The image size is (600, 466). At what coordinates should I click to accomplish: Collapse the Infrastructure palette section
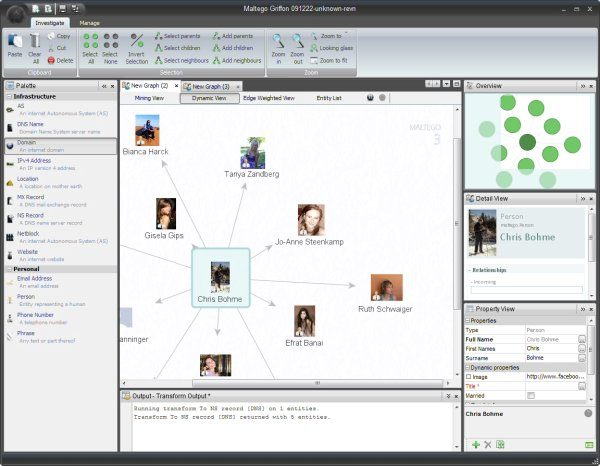[9, 98]
